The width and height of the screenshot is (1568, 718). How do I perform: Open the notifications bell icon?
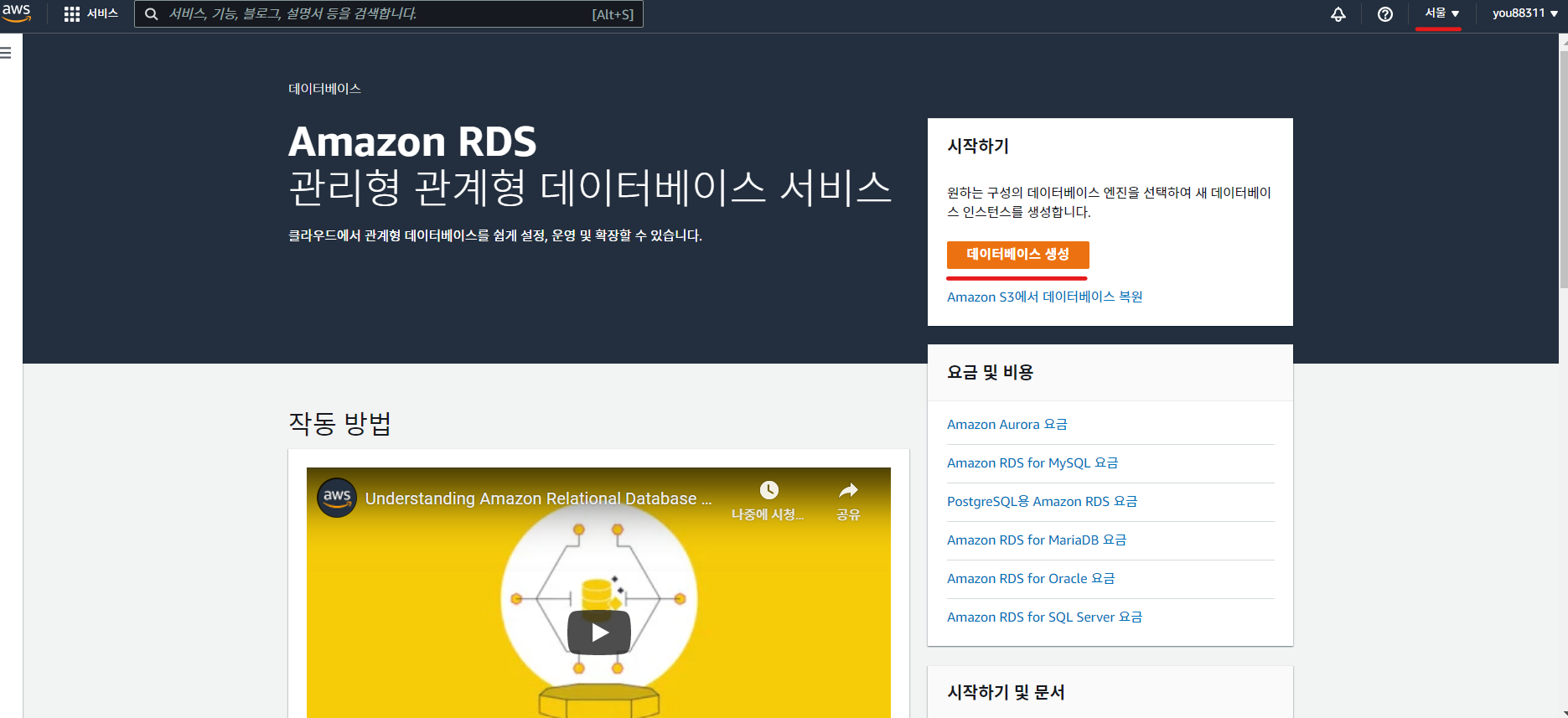coord(1338,14)
